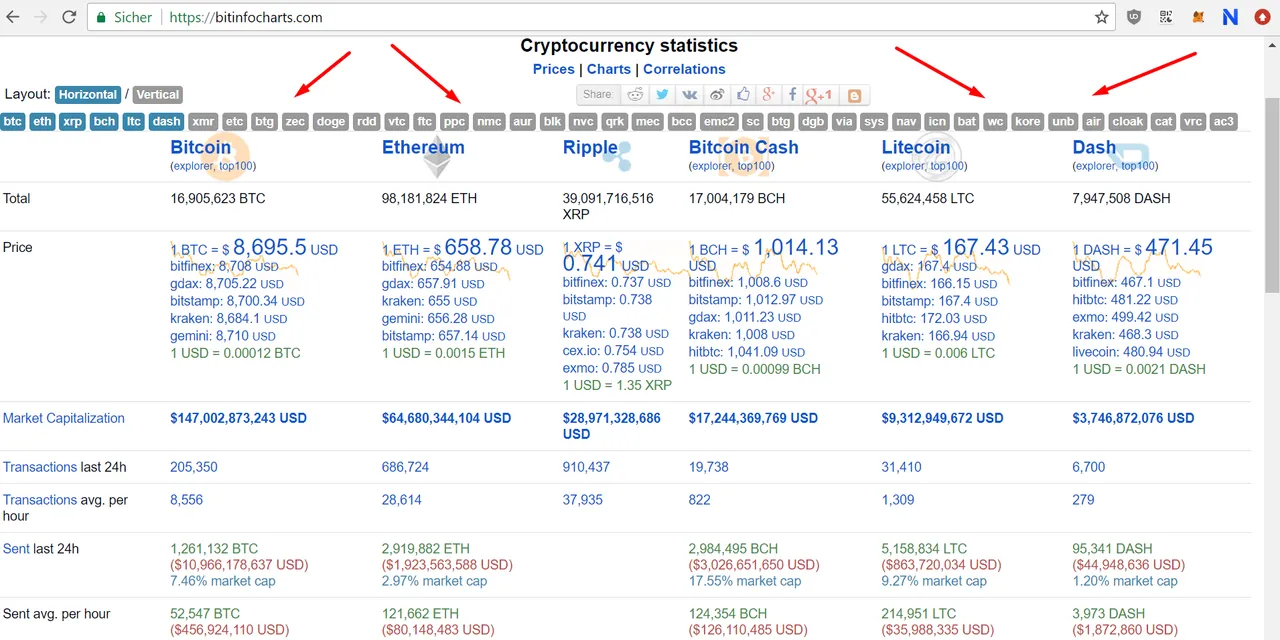
Task: Open the Ethereum heading link
Action: coord(423,147)
